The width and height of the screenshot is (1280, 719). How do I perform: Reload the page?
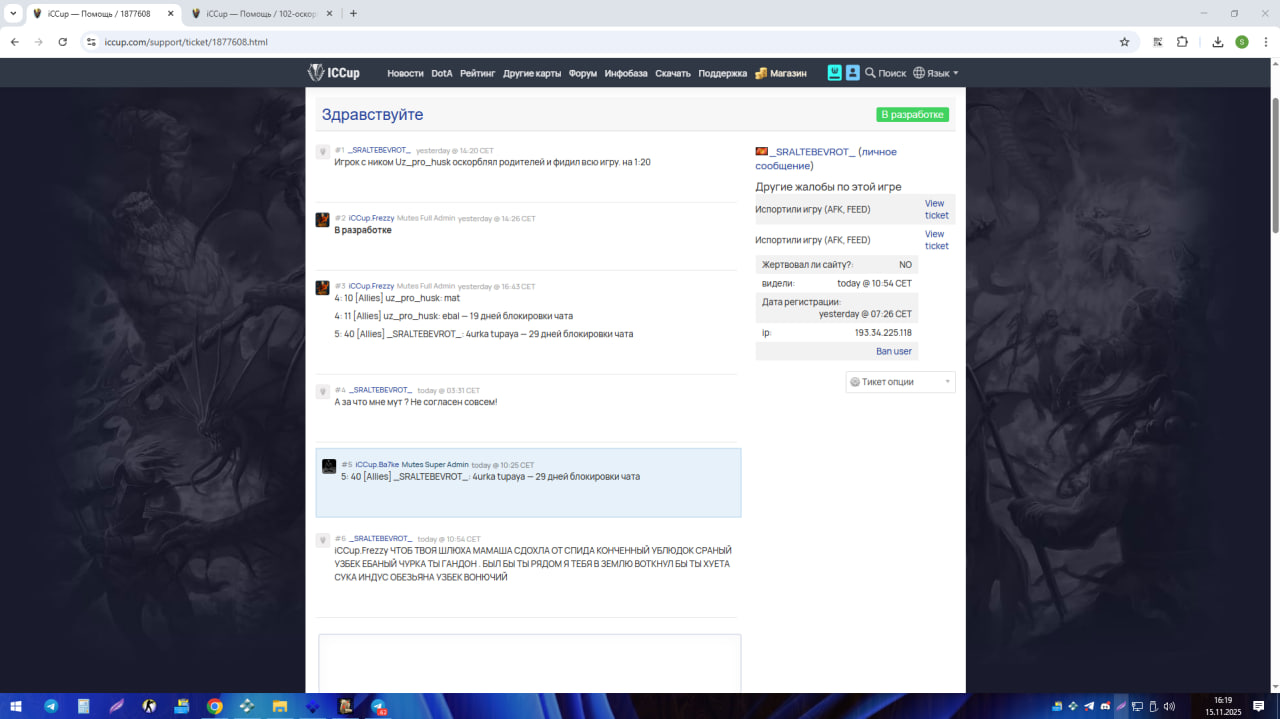63,42
